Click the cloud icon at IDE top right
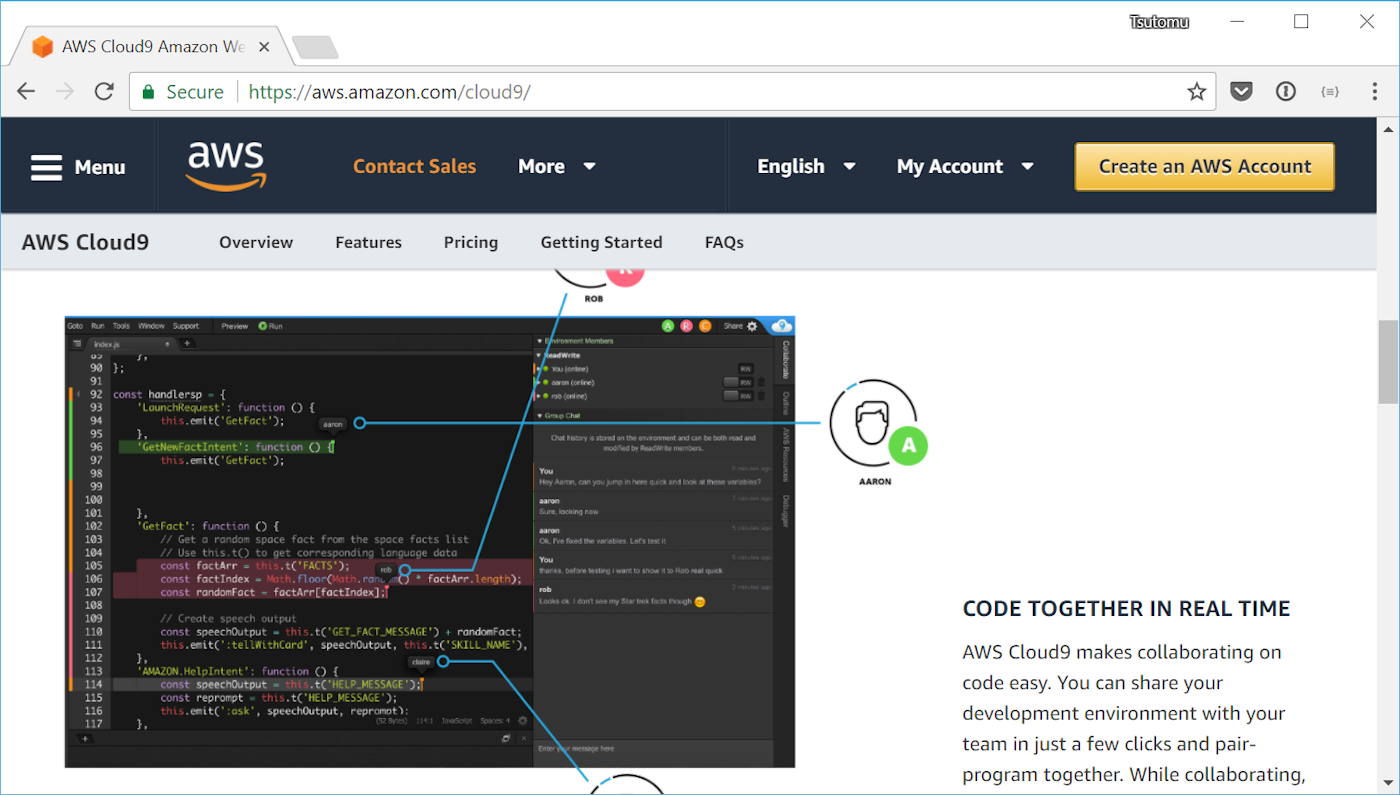 click(x=782, y=326)
